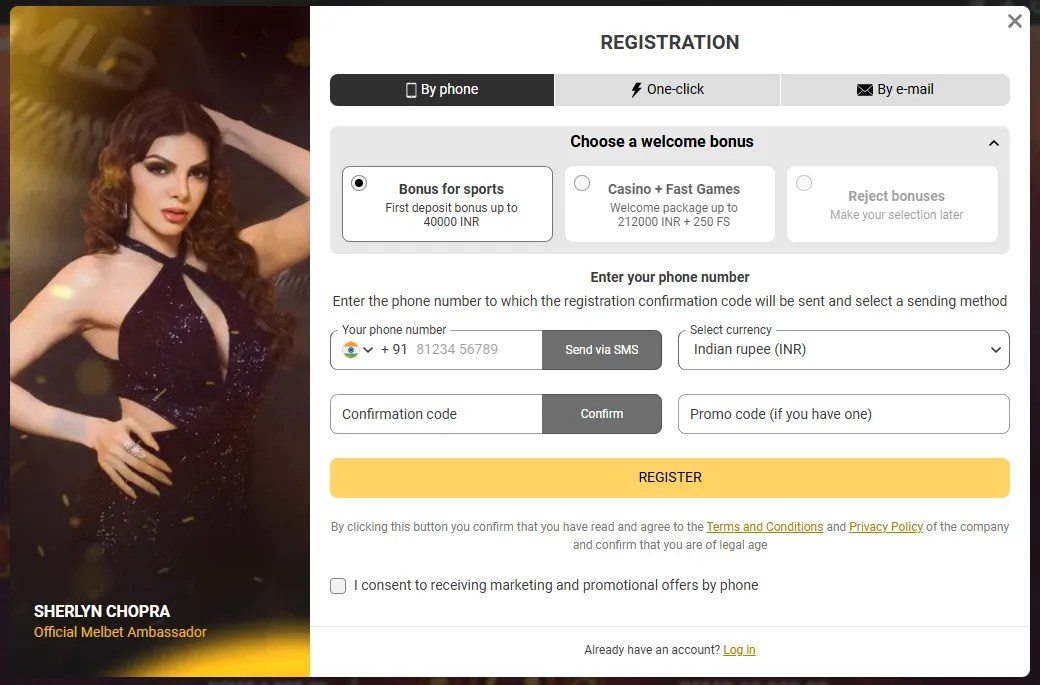
Task: Click the envelope icon for e-mail registration
Action: [865, 90]
